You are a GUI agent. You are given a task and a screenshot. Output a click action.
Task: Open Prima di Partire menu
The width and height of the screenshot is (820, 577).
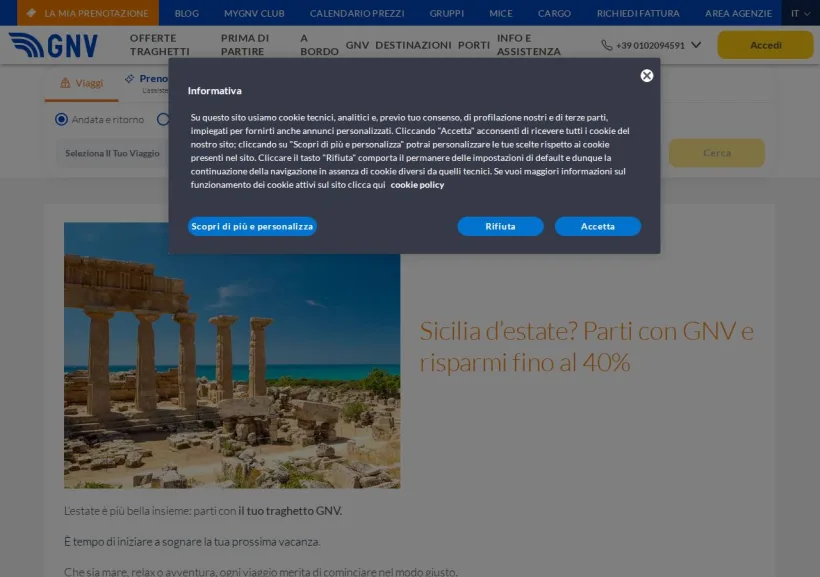click(x=245, y=45)
